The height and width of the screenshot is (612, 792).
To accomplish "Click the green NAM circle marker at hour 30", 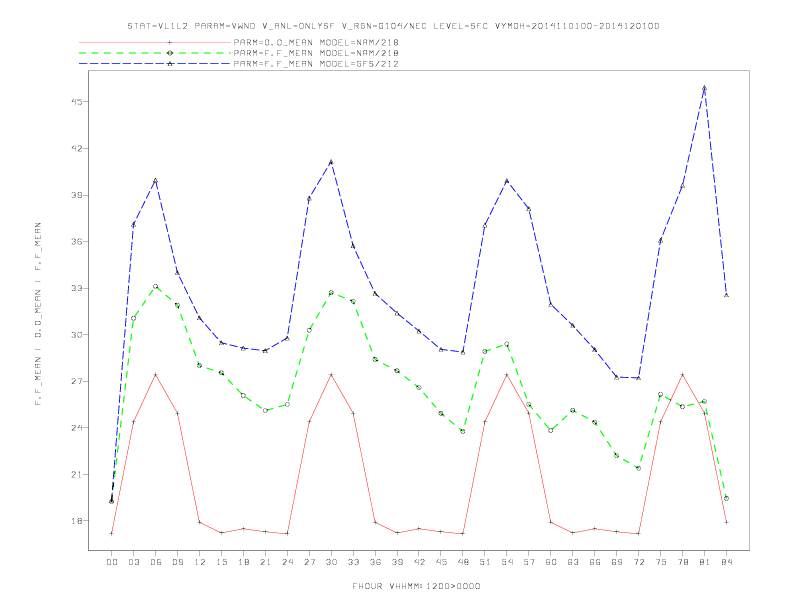I will click(331, 293).
